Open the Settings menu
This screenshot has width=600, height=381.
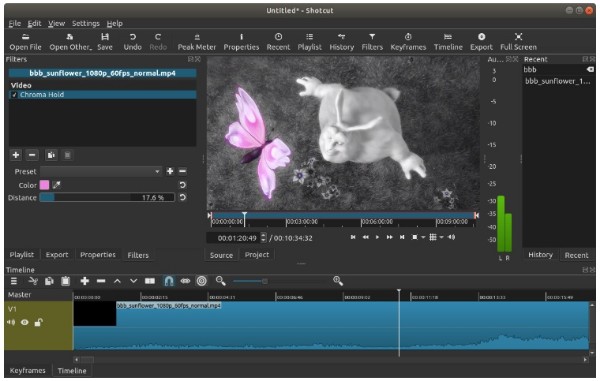click(86, 23)
